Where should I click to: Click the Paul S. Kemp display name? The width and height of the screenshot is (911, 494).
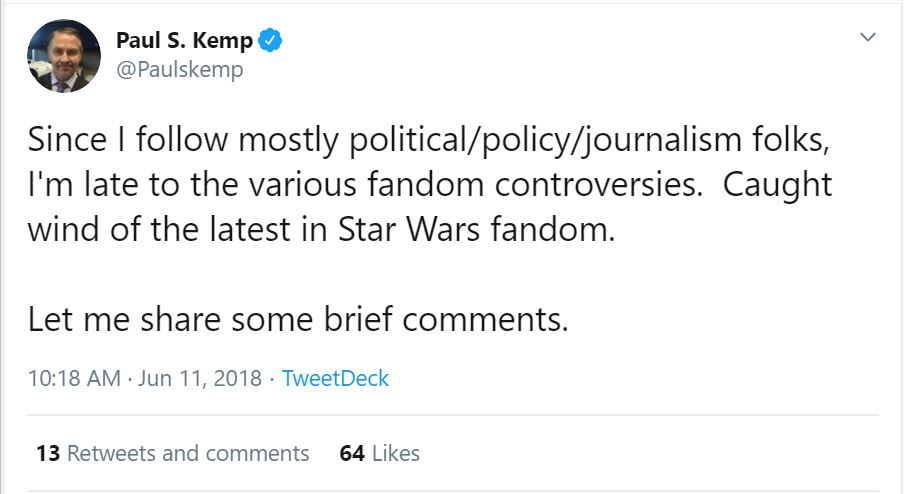point(185,41)
